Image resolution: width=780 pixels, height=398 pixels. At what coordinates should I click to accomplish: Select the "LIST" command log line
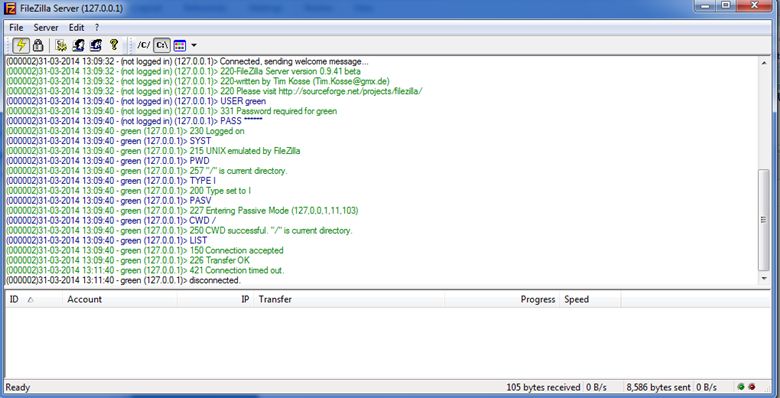(107, 240)
